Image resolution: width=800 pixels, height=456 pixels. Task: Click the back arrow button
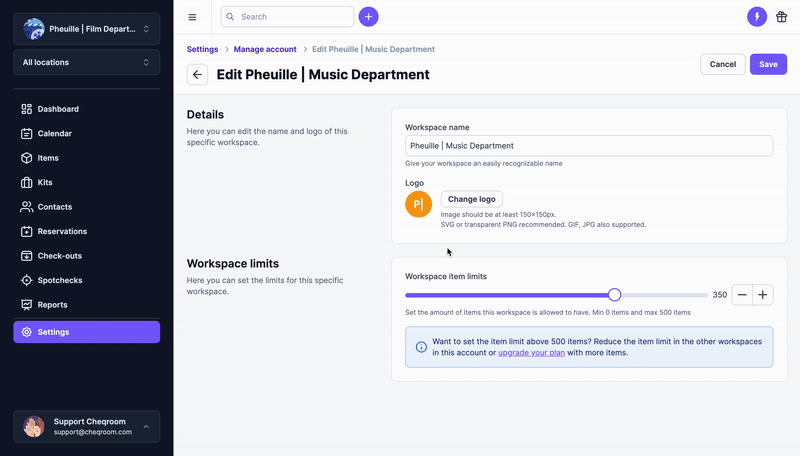(197, 74)
